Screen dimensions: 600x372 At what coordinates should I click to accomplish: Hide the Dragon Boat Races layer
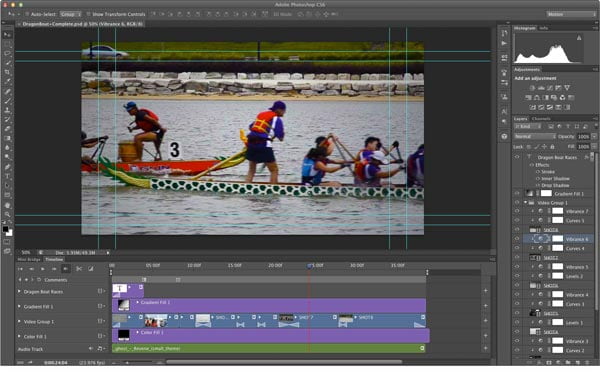tap(517, 157)
